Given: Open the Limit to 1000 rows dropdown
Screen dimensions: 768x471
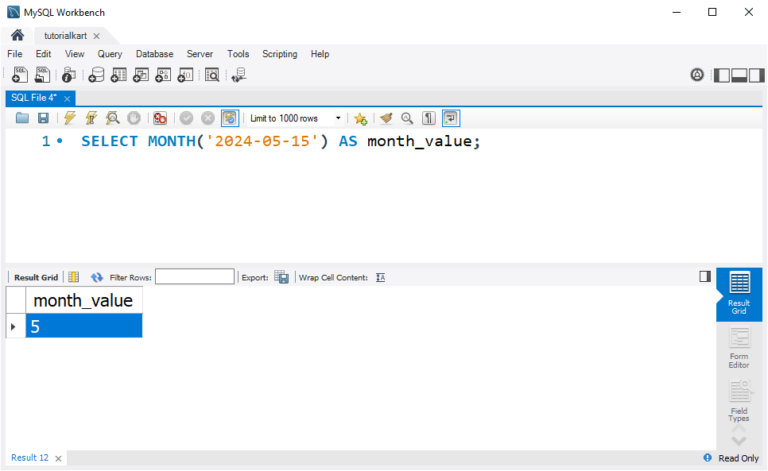Looking at the screenshot, I should (x=295, y=118).
